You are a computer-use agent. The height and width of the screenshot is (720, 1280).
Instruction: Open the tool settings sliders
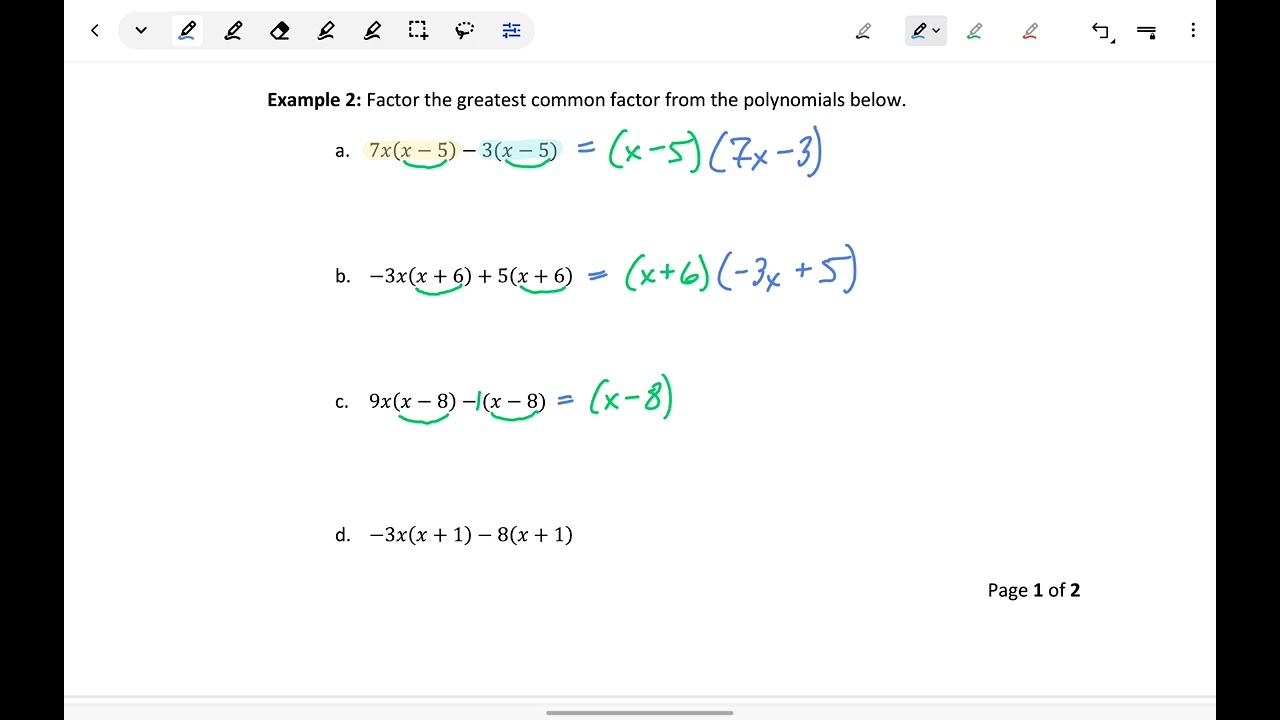(x=511, y=31)
